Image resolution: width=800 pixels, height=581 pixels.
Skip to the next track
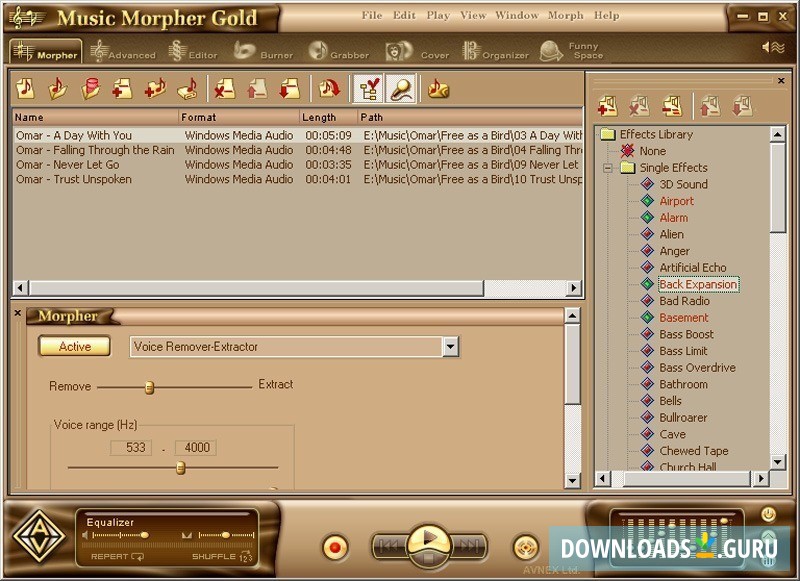click(x=469, y=547)
